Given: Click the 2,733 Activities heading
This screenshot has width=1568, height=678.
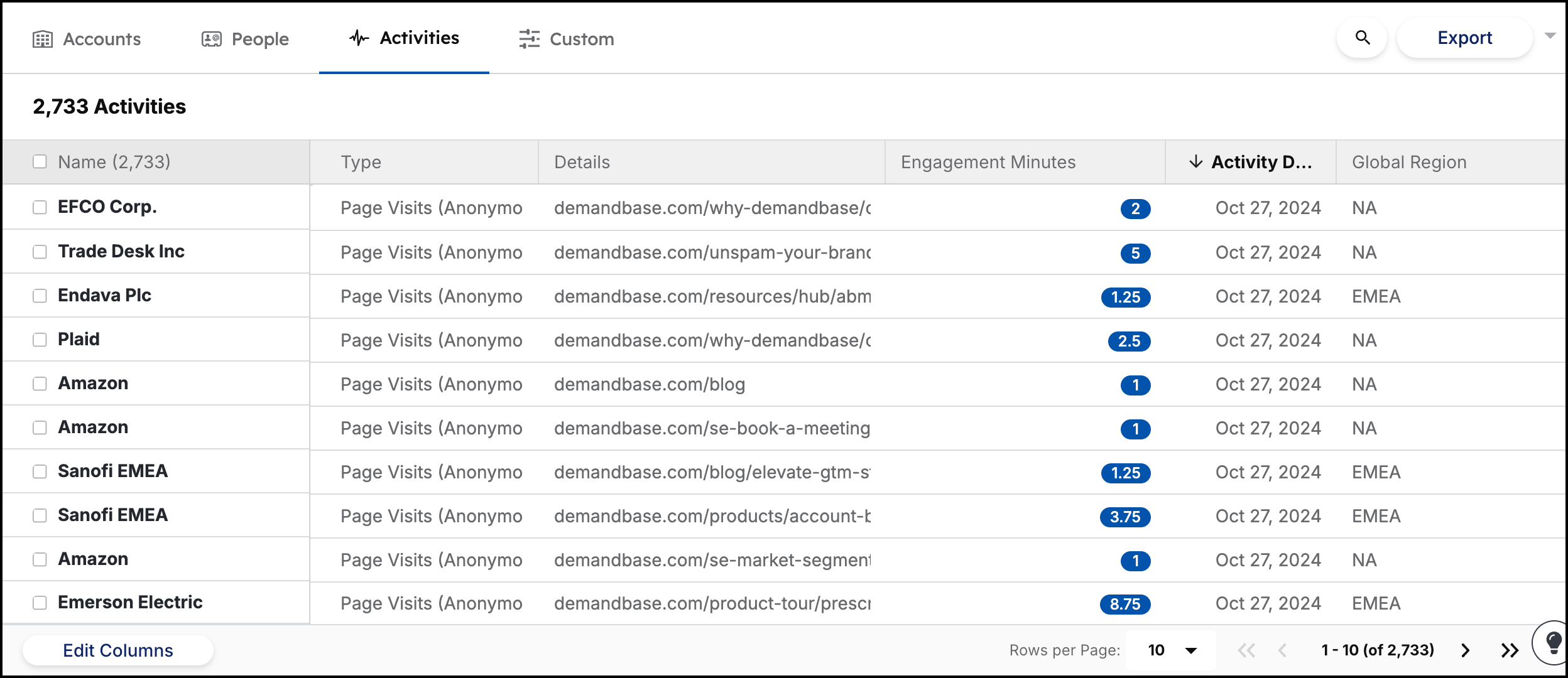Looking at the screenshot, I should tap(109, 107).
